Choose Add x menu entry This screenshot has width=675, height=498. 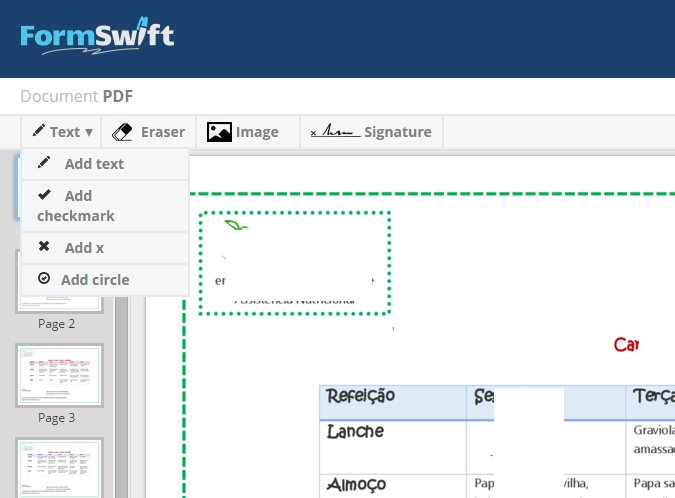pos(84,248)
